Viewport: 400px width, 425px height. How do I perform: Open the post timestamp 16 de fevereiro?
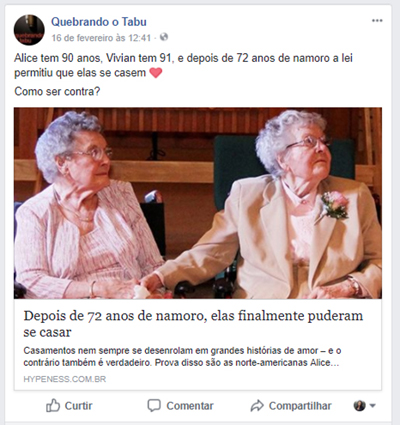[101, 38]
